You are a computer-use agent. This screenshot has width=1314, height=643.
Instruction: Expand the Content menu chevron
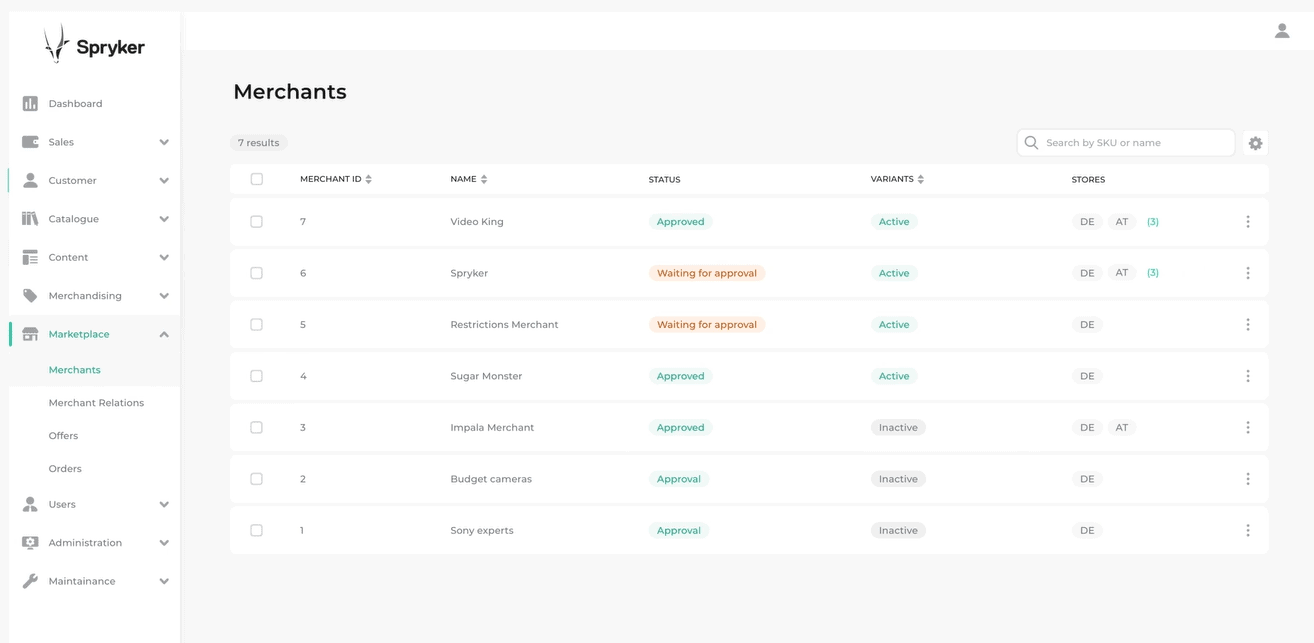(164, 257)
